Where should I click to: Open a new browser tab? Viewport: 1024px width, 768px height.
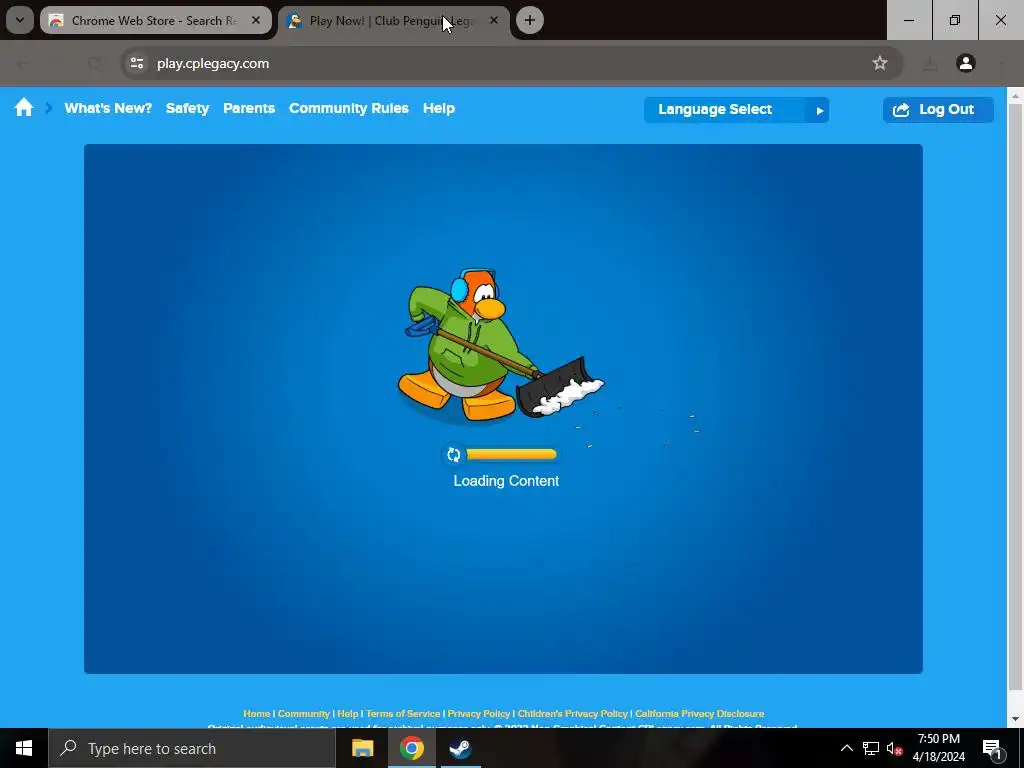pos(530,20)
